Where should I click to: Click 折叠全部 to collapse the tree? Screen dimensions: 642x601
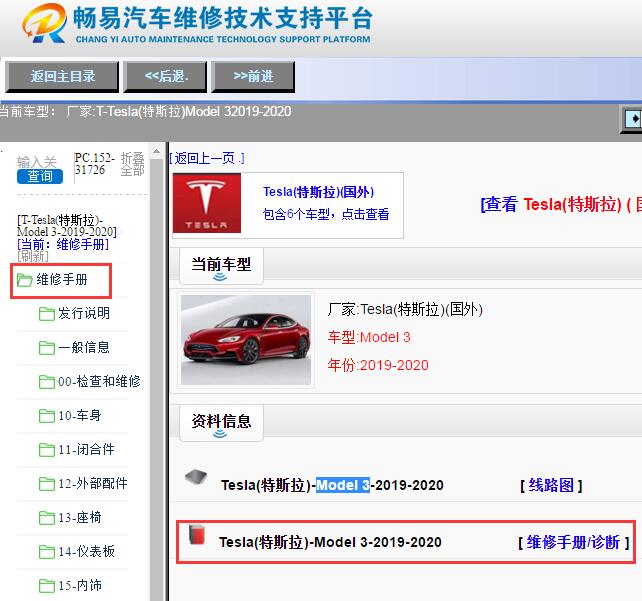132,164
